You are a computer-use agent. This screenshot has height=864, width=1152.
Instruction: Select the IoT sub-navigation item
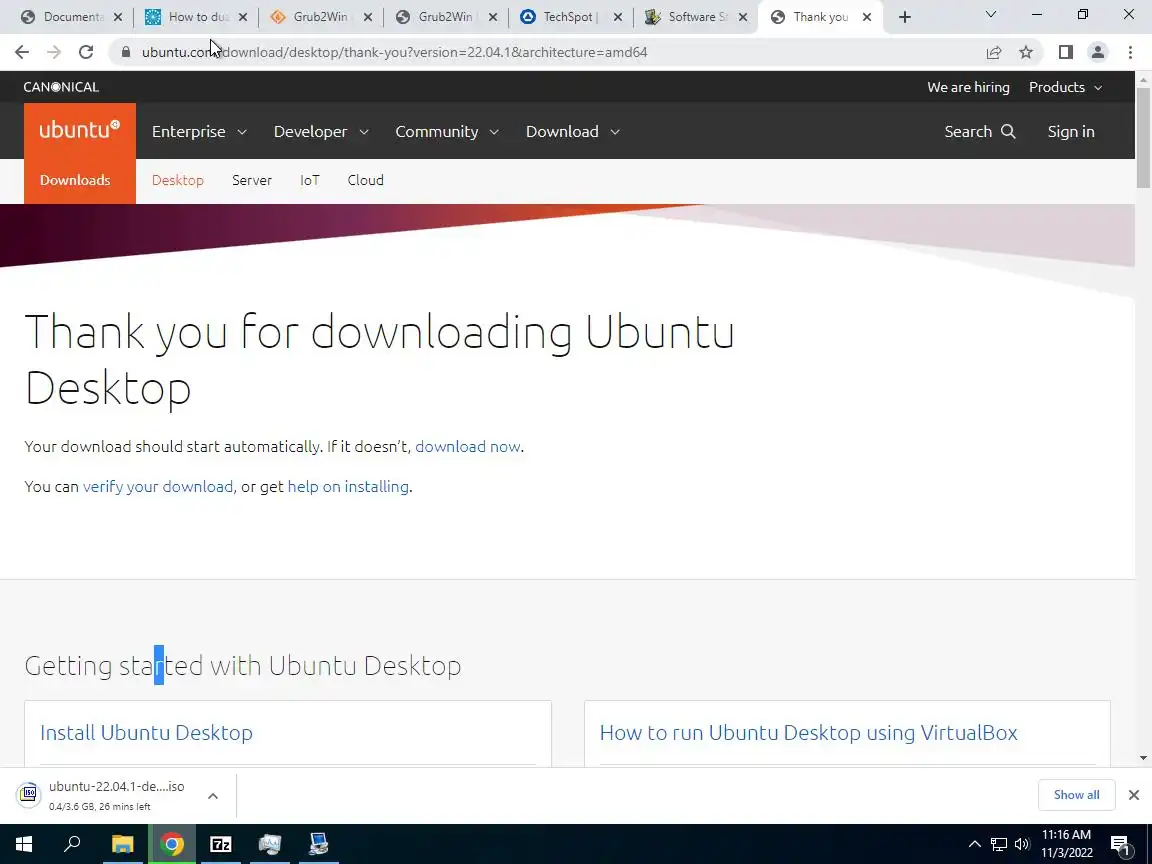[309, 180]
